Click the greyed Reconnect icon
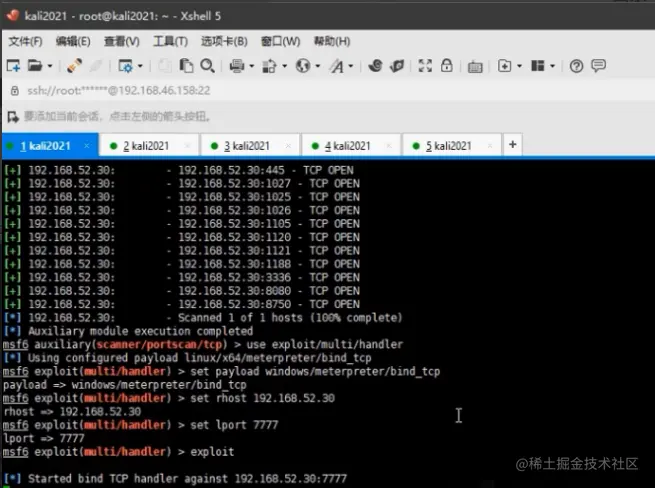655x488 pixels. click(x=96, y=66)
